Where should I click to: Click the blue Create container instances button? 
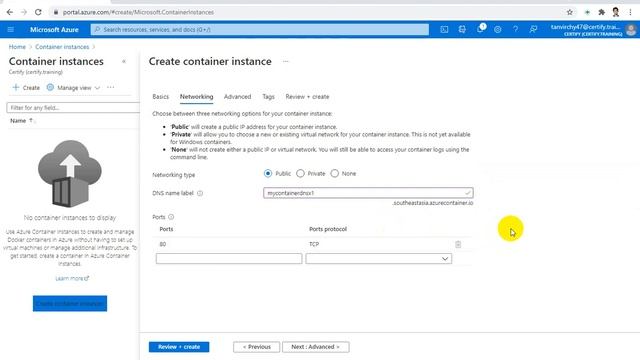point(70,304)
